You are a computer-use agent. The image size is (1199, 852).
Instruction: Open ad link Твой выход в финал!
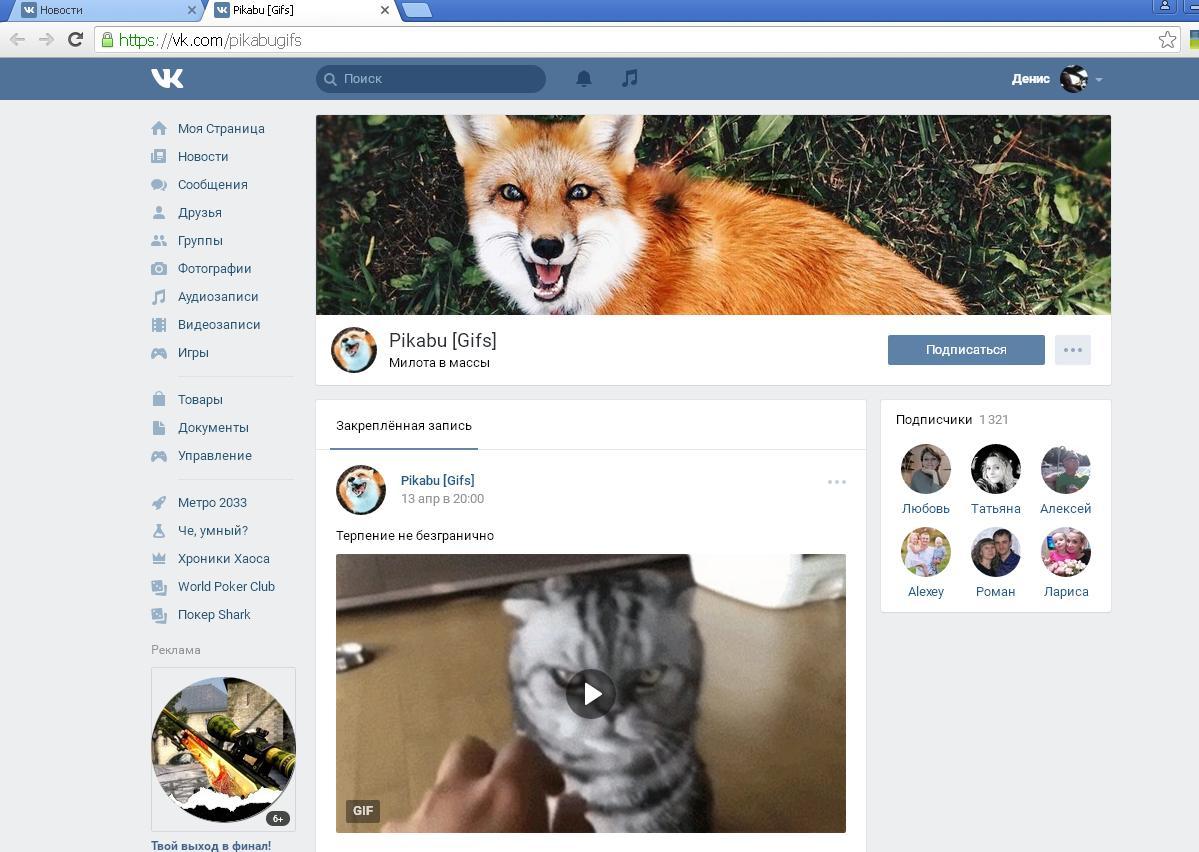click(x=211, y=845)
